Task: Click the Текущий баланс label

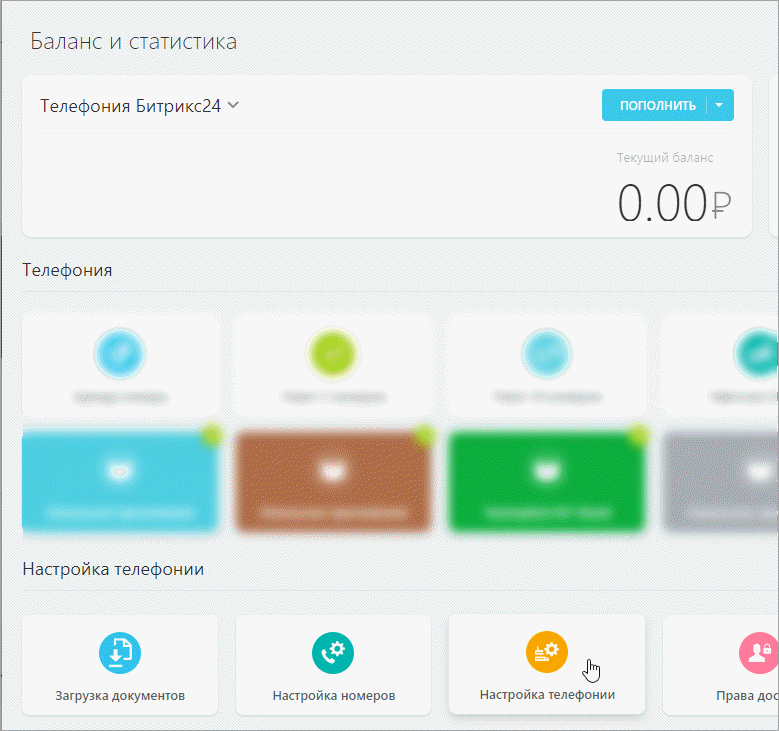Action: coord(665,158)
